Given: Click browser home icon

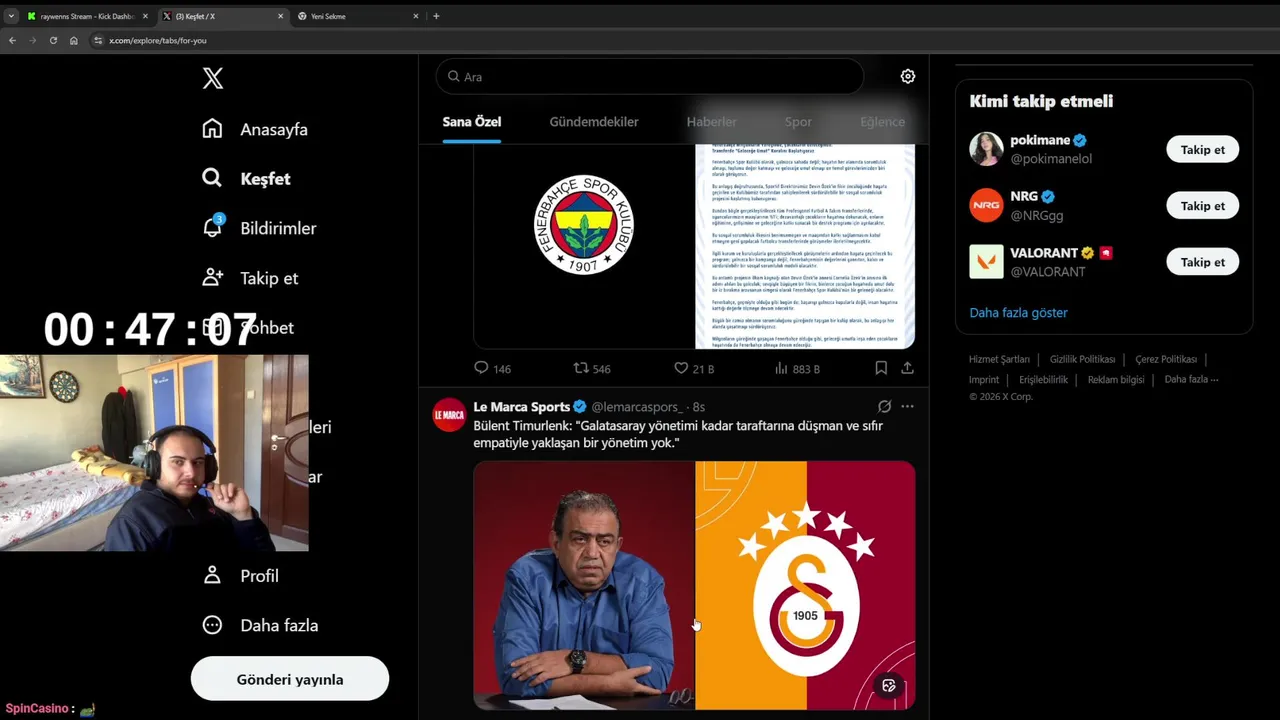Looking at the screenshot, I should point(73,40).
